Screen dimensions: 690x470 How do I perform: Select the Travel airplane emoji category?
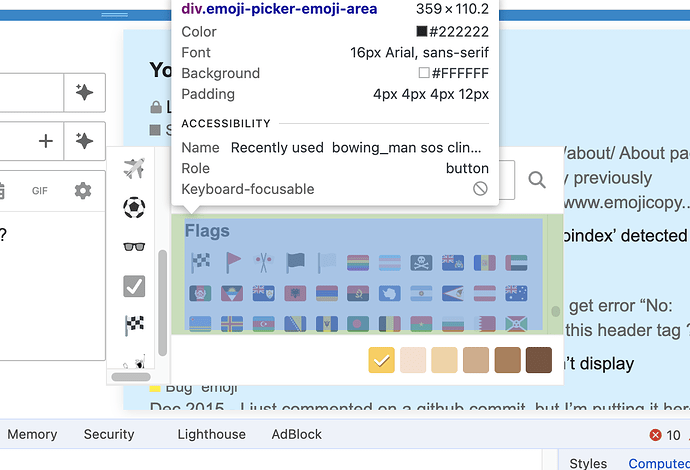tap(134, 169)
